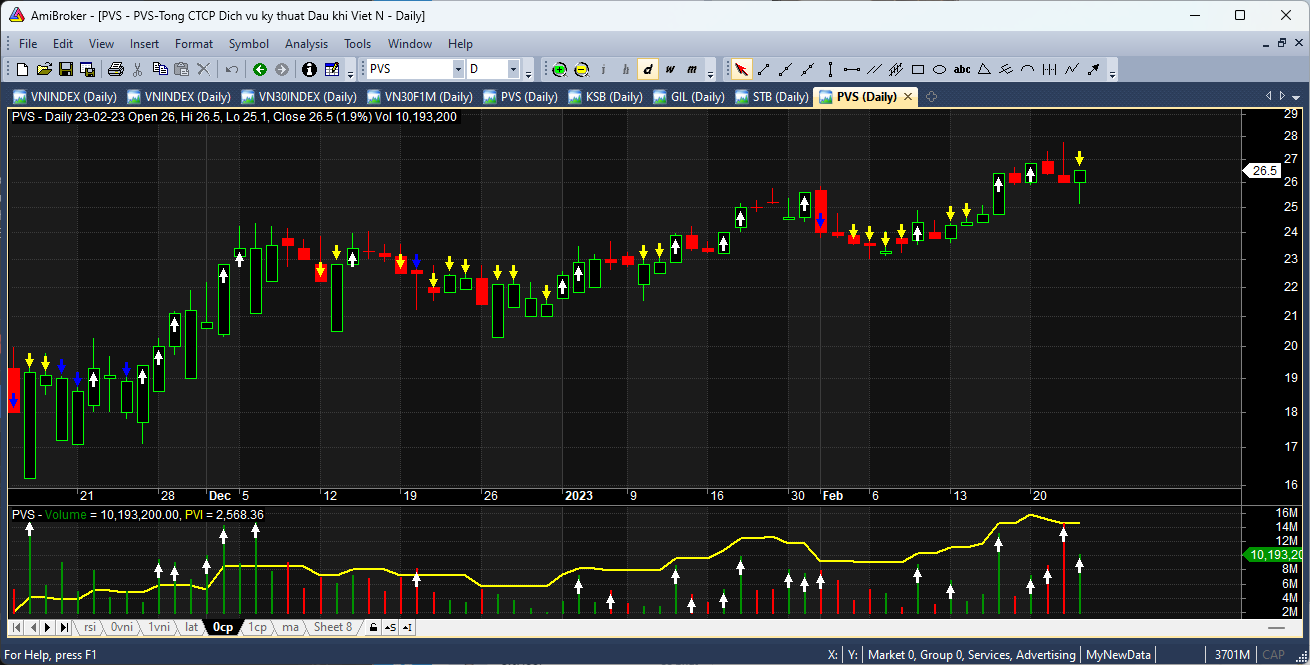
Task: Open the D interval dropdown
Action: (x=513, y=69)
